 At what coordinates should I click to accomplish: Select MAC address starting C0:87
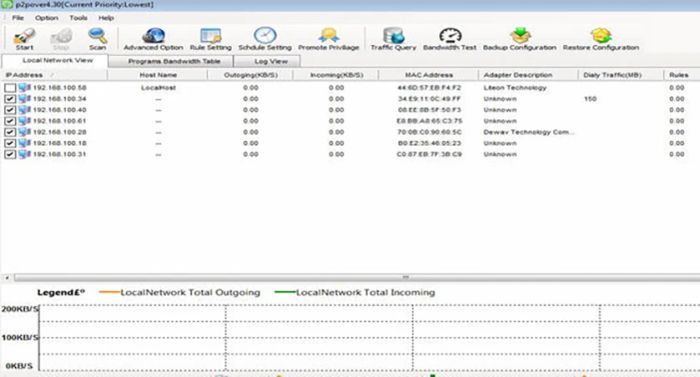[x=429, y=155]
